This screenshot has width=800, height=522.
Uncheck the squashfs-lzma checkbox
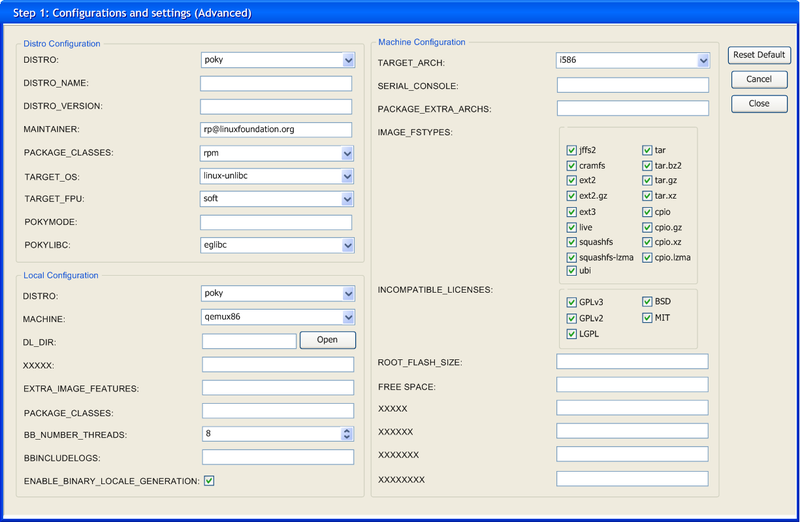click(x=571, y=257)
